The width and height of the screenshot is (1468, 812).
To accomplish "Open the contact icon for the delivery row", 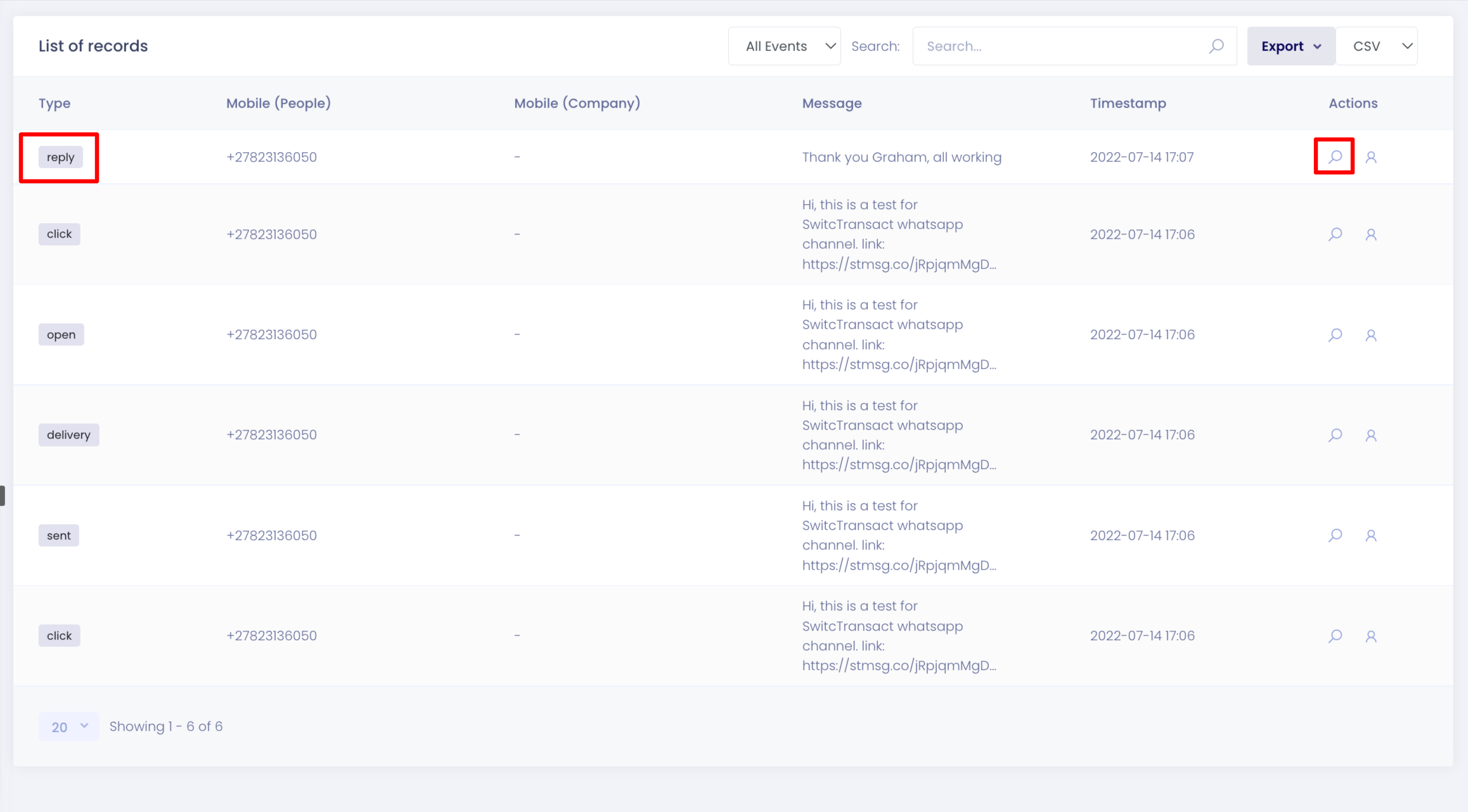I will [1371, 435].
